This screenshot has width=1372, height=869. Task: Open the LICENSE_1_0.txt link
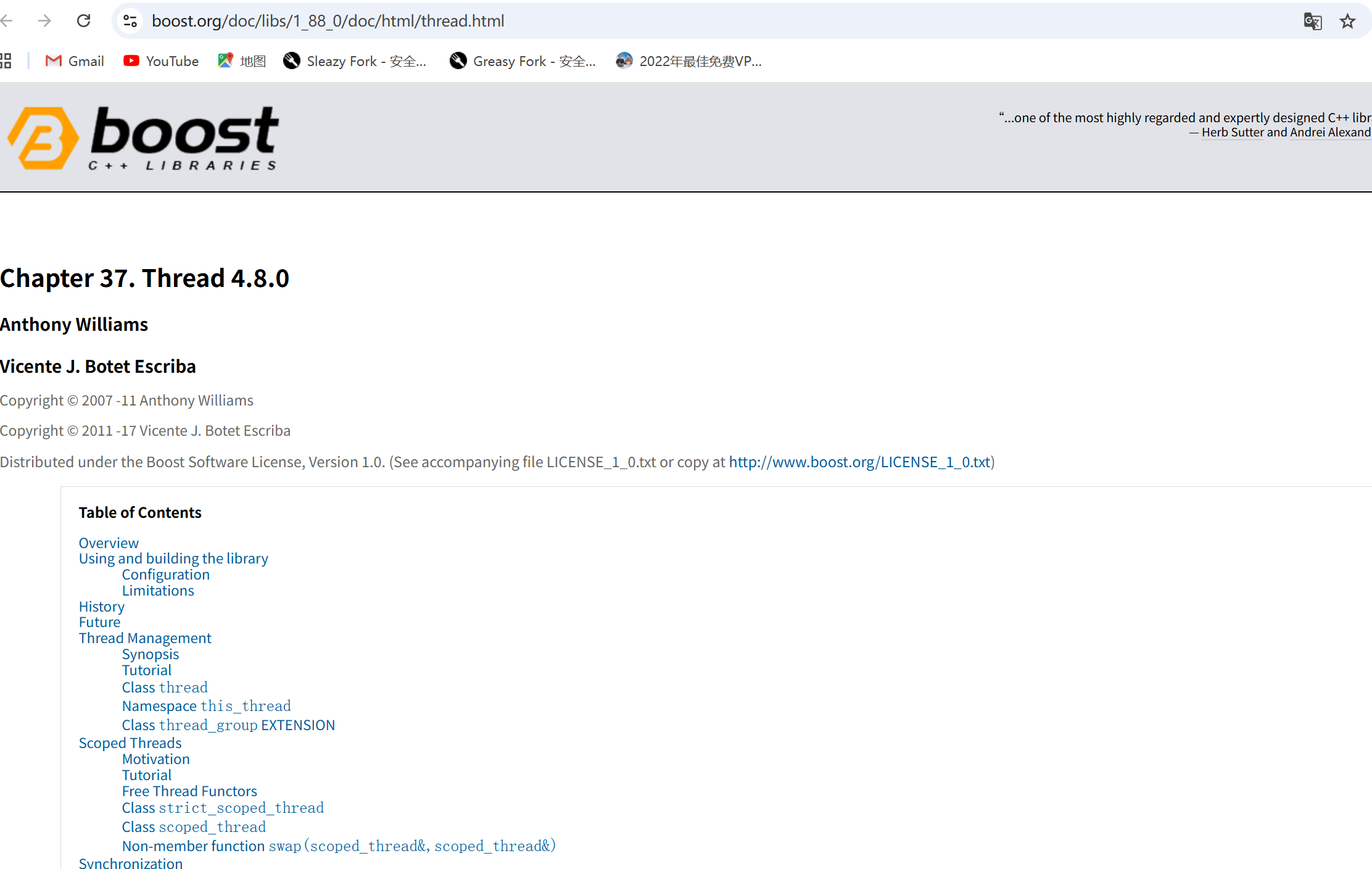click(x=860, y=462)
